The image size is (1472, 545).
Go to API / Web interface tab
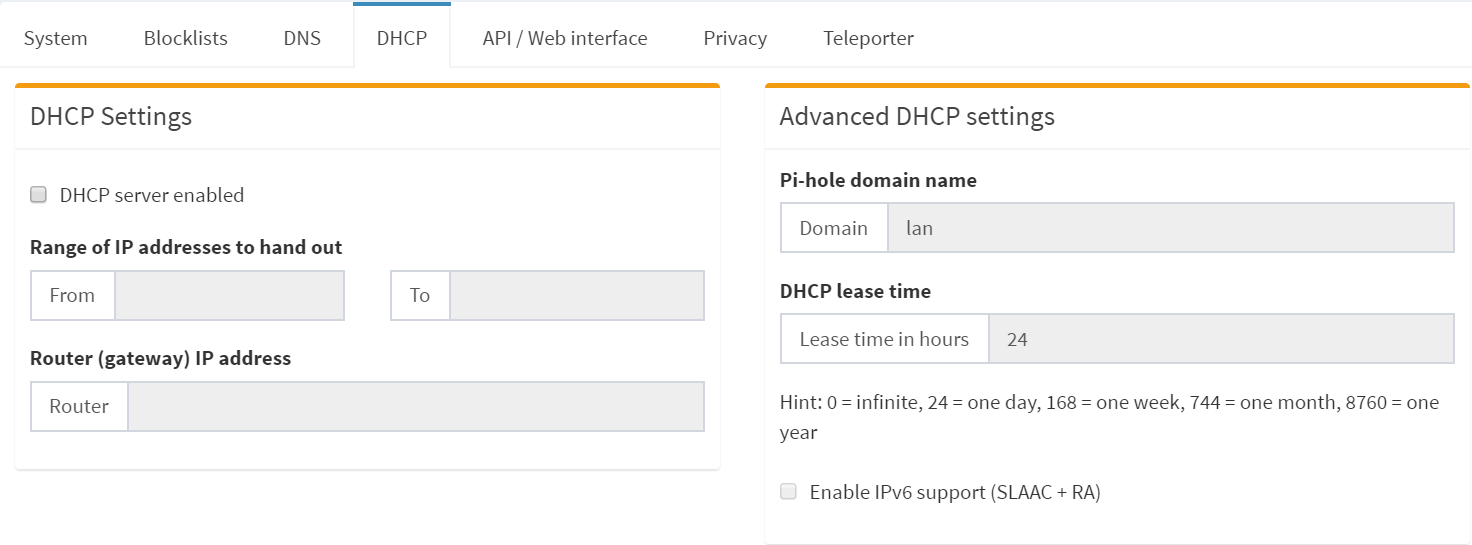pyautogui.click(x=565, y=38)
